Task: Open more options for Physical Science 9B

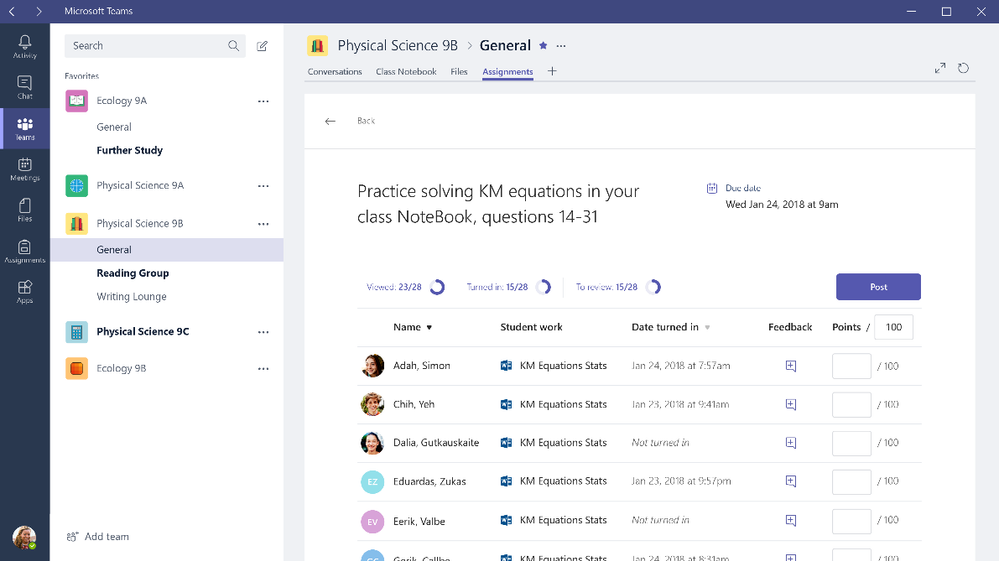Action: coord(263,224)
